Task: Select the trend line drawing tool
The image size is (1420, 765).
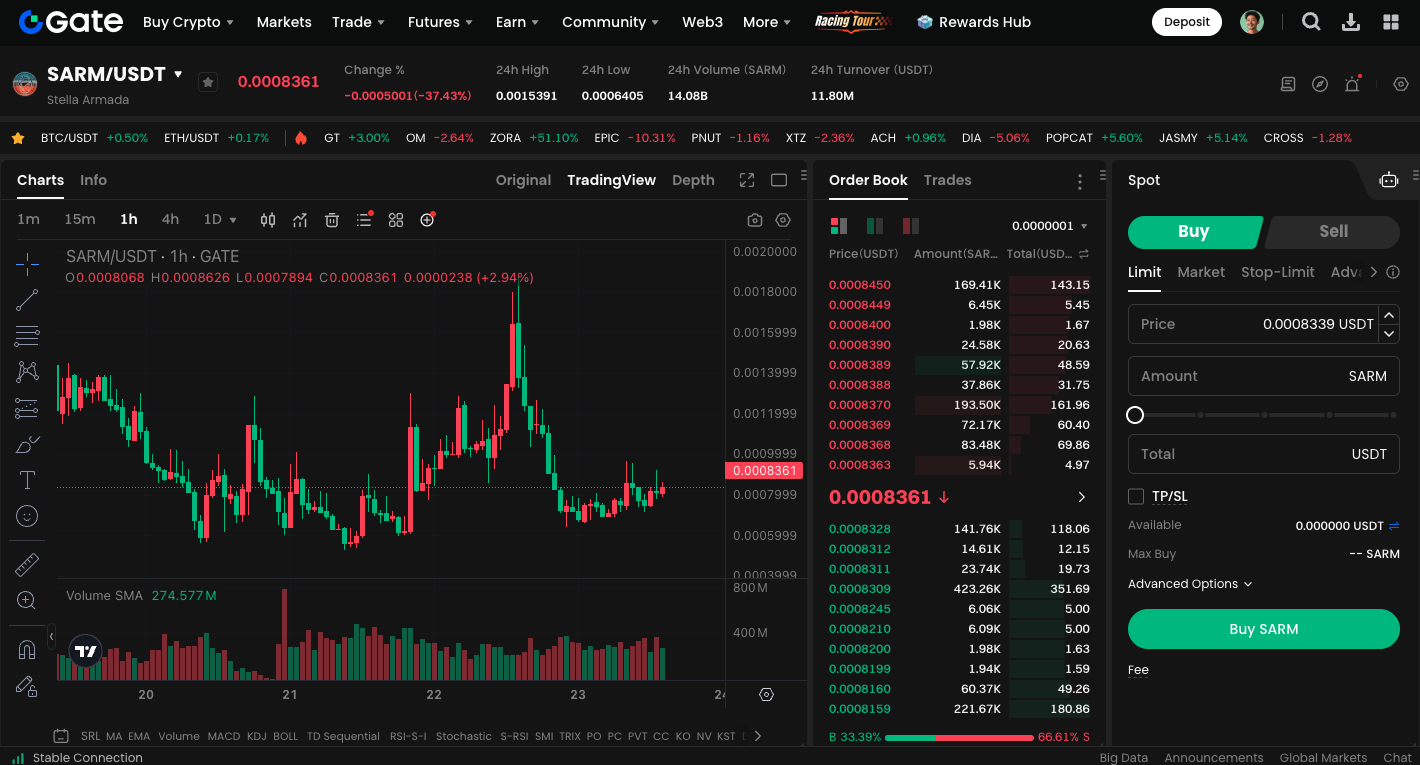Action: [x=27, y=299]
